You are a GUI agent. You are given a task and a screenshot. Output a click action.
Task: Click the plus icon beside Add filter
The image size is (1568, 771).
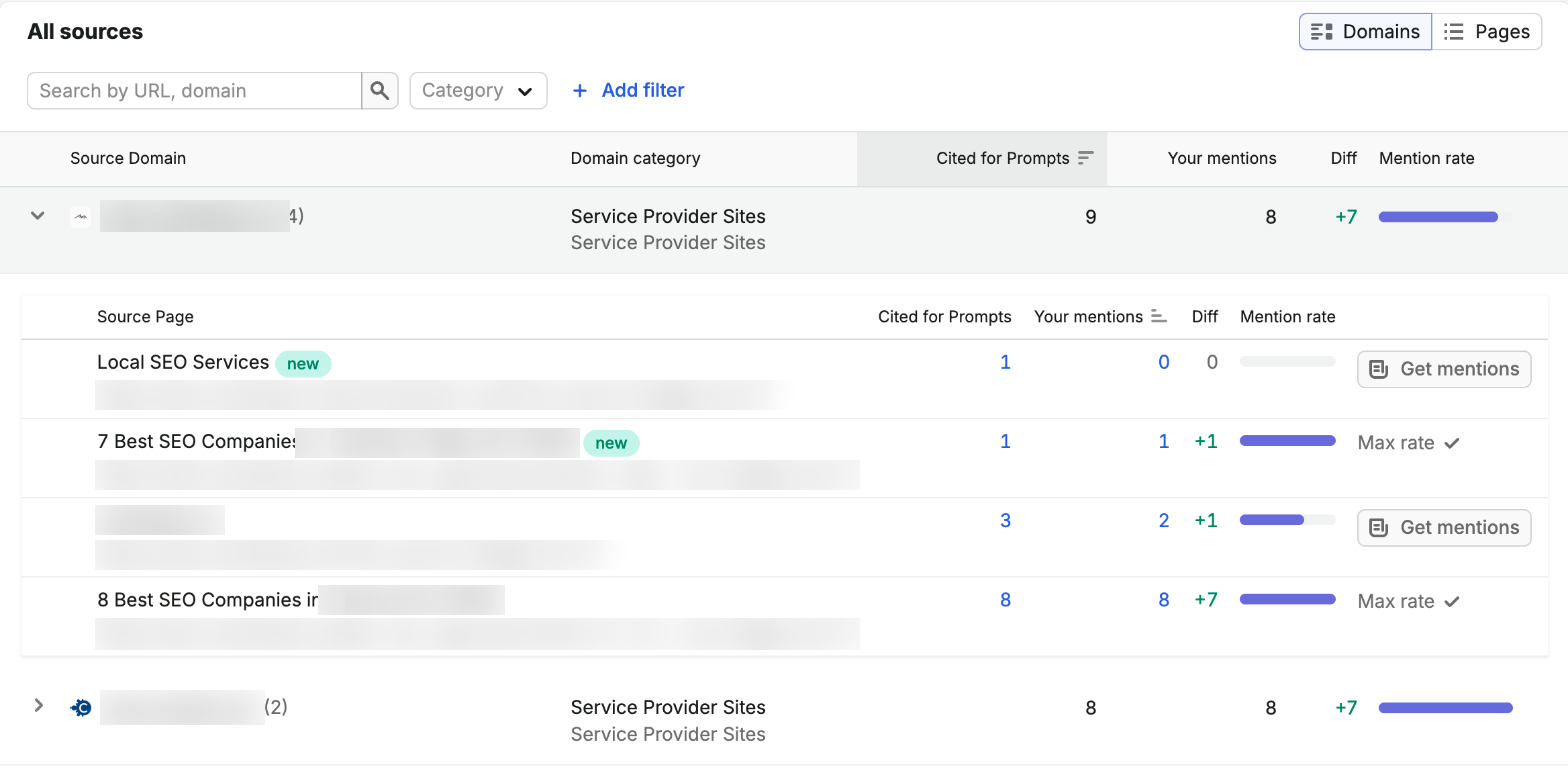coord(579,91)
